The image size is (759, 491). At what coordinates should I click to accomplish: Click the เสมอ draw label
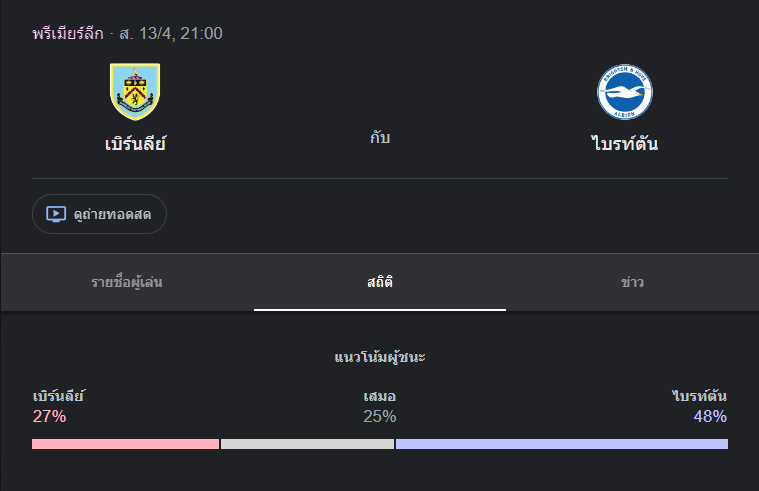[x=380, y=397]
